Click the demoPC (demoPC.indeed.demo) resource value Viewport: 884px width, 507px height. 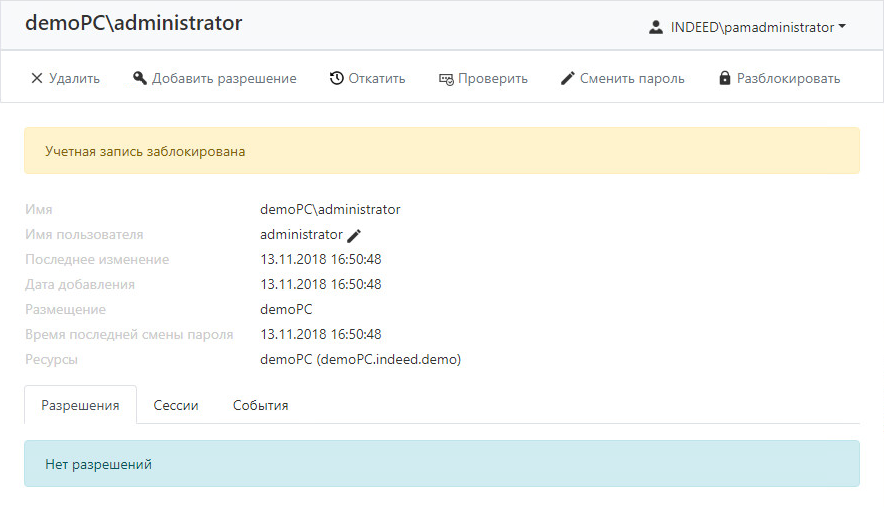[360, 359]
